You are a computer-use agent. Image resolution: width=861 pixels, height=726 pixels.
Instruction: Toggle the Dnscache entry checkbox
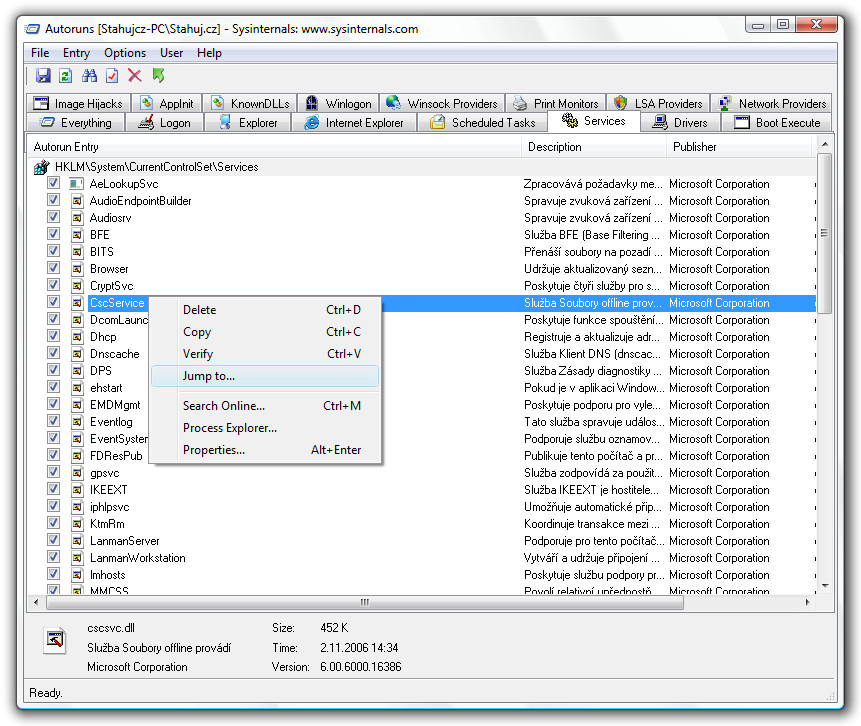[53, 353]
